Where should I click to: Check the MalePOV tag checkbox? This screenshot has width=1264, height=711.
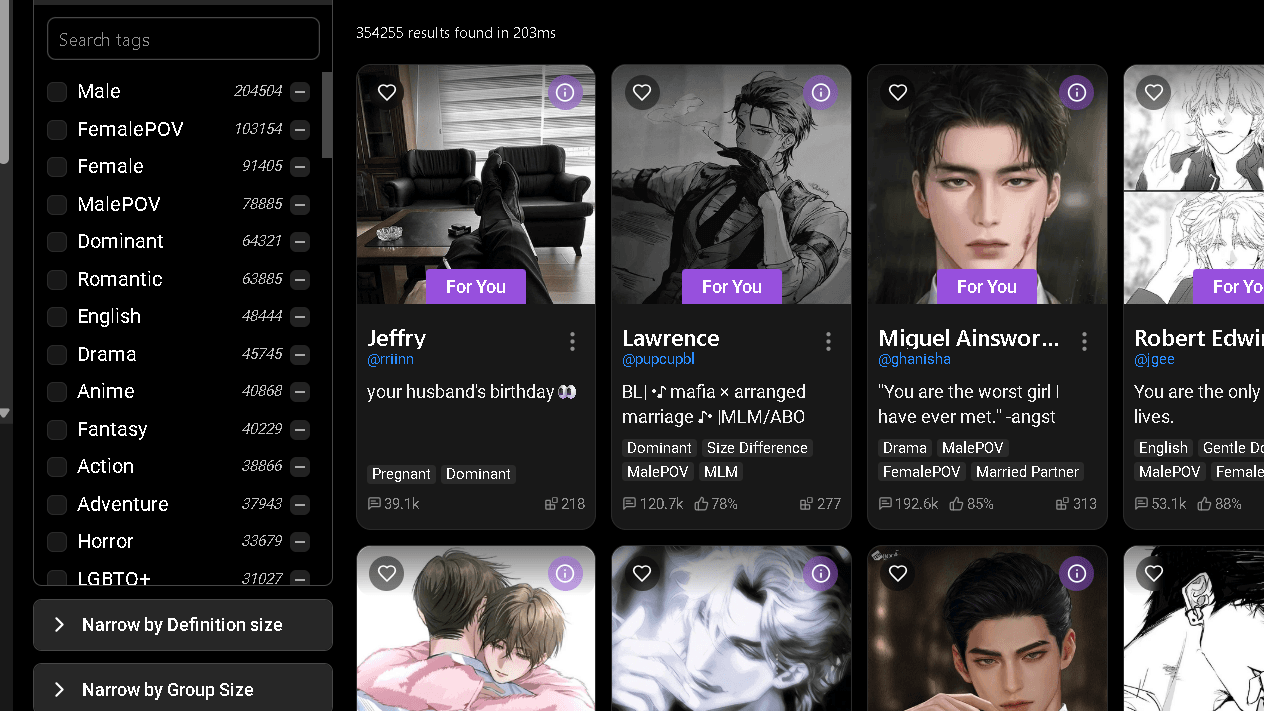[57, 205]
